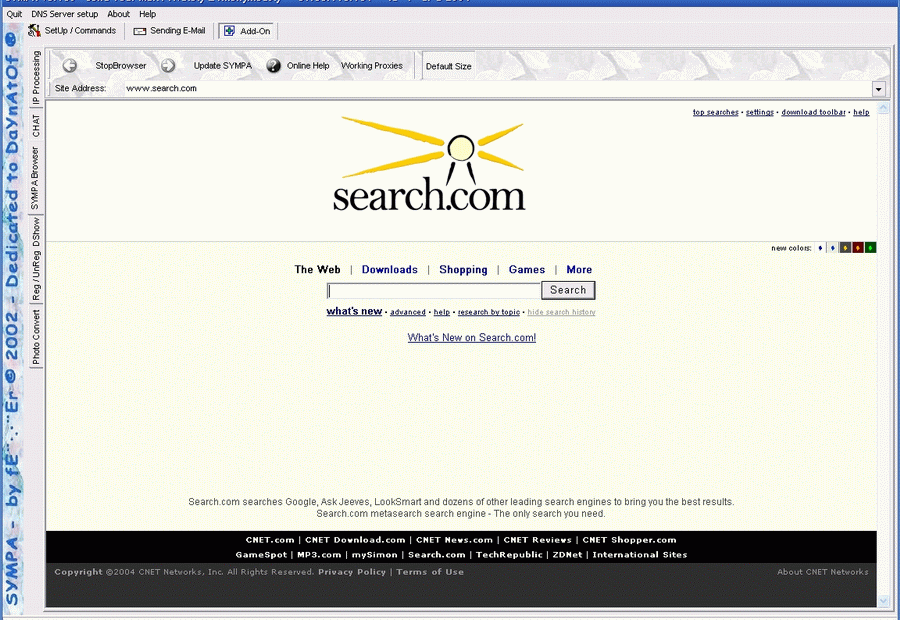900x620 pixels.
Task: Click the StopBrowser button
Action: point(121,66)
